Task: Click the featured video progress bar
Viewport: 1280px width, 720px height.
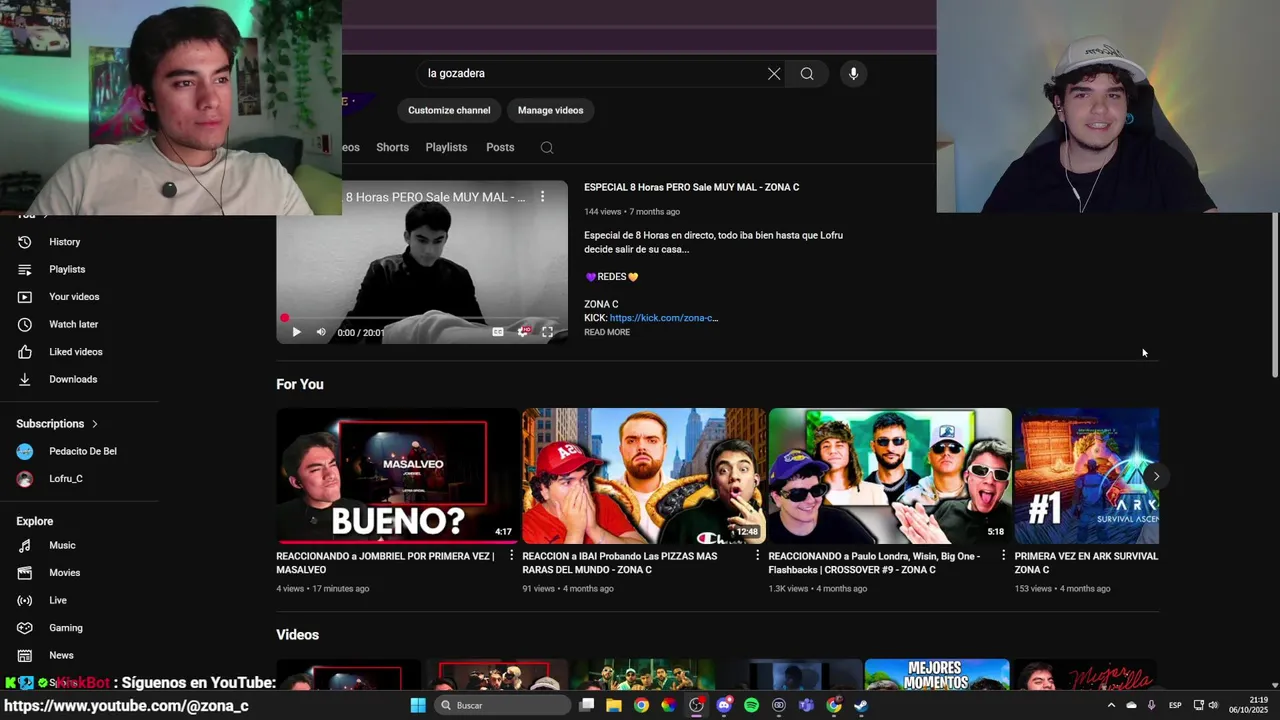Action: coord(421,318)
